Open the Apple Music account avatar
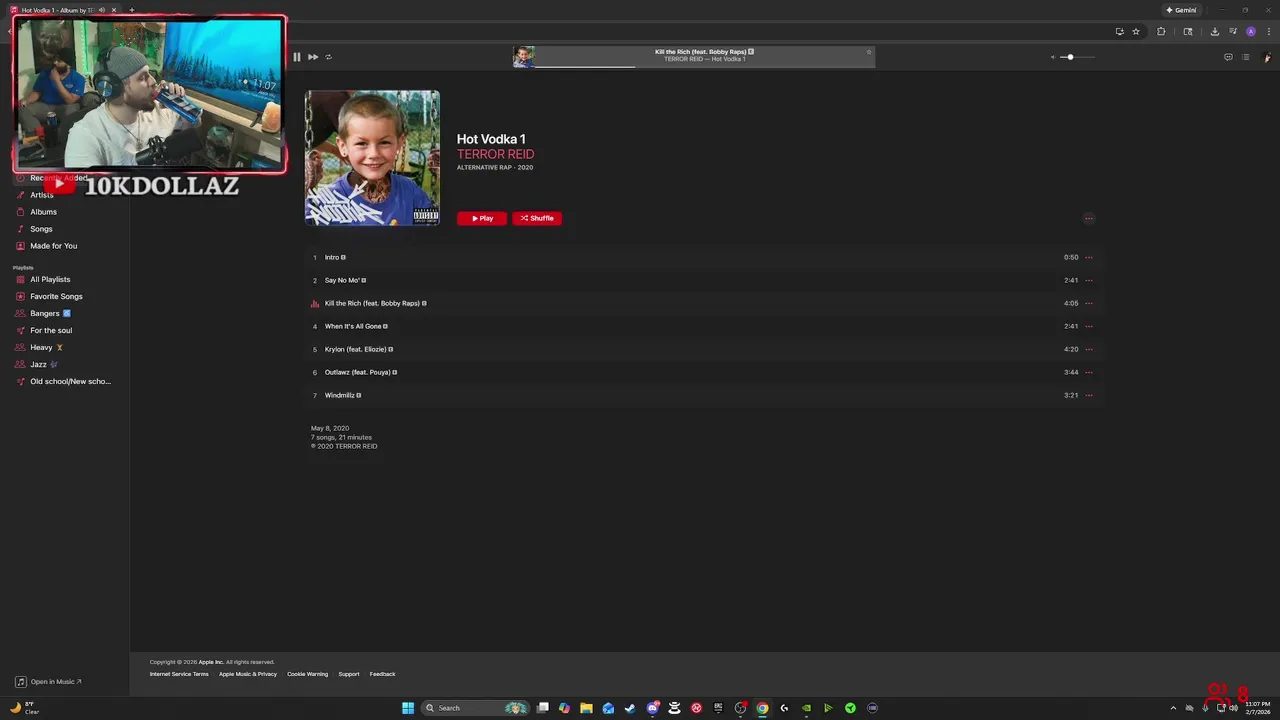This screenshot has height=720, width=1280. coord(1266,57)
